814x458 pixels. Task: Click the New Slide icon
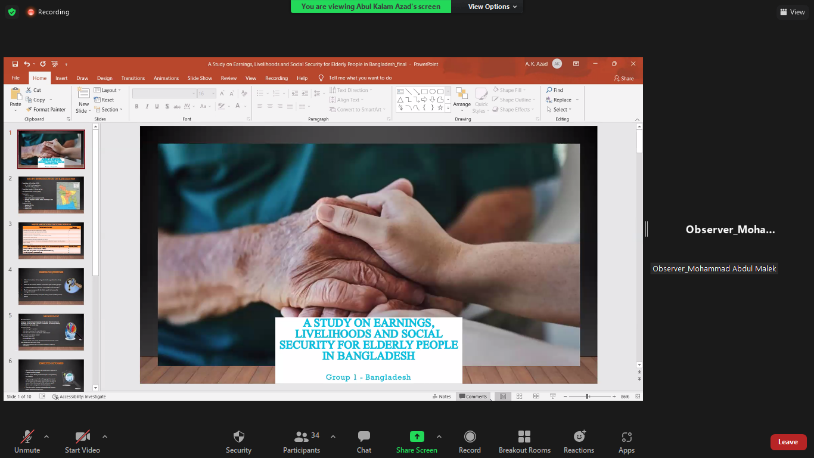point(83,93)
